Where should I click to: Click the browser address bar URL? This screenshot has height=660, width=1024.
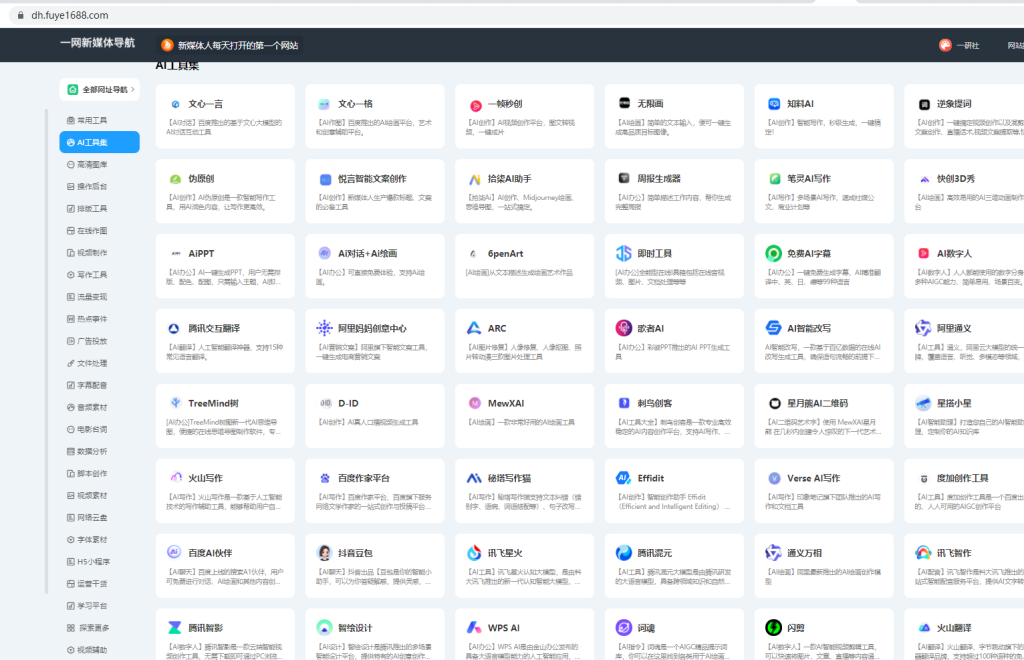pyautogui.click(x=70, y=15)
